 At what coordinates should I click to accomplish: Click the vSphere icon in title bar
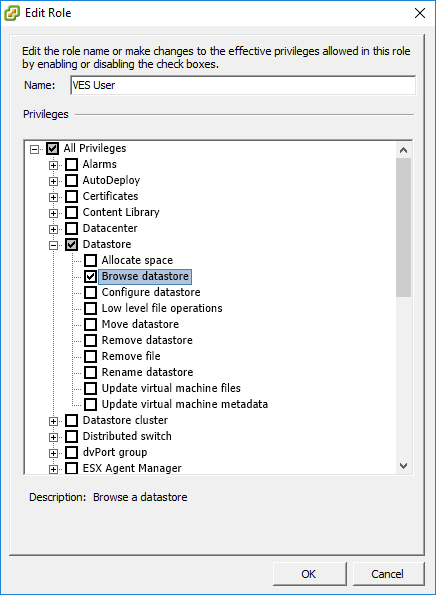pos(11,13)
